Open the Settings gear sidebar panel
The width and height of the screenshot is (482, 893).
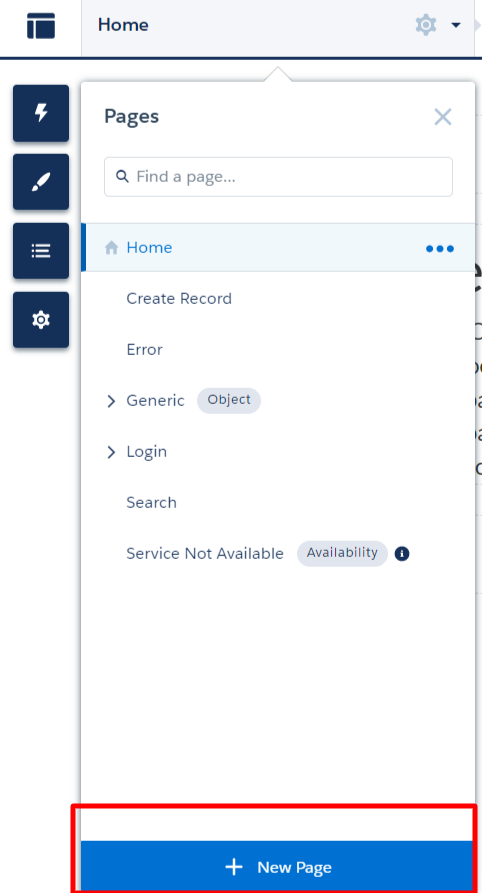click(41, 319)
